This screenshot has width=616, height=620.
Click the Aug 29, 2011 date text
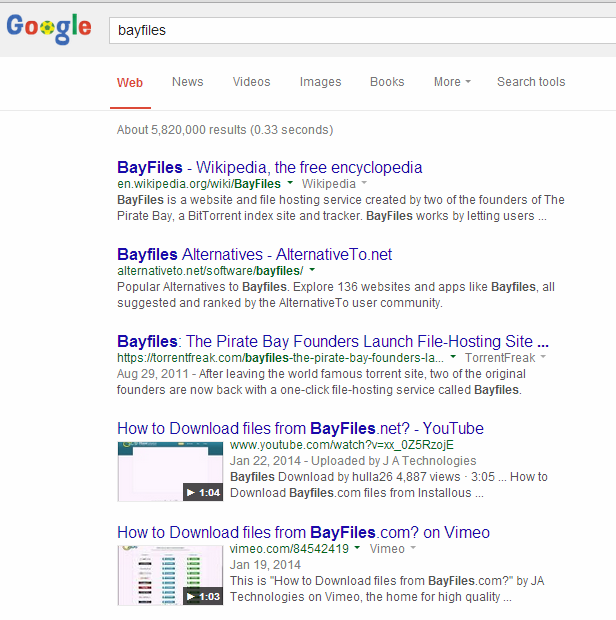coord(153,374)
